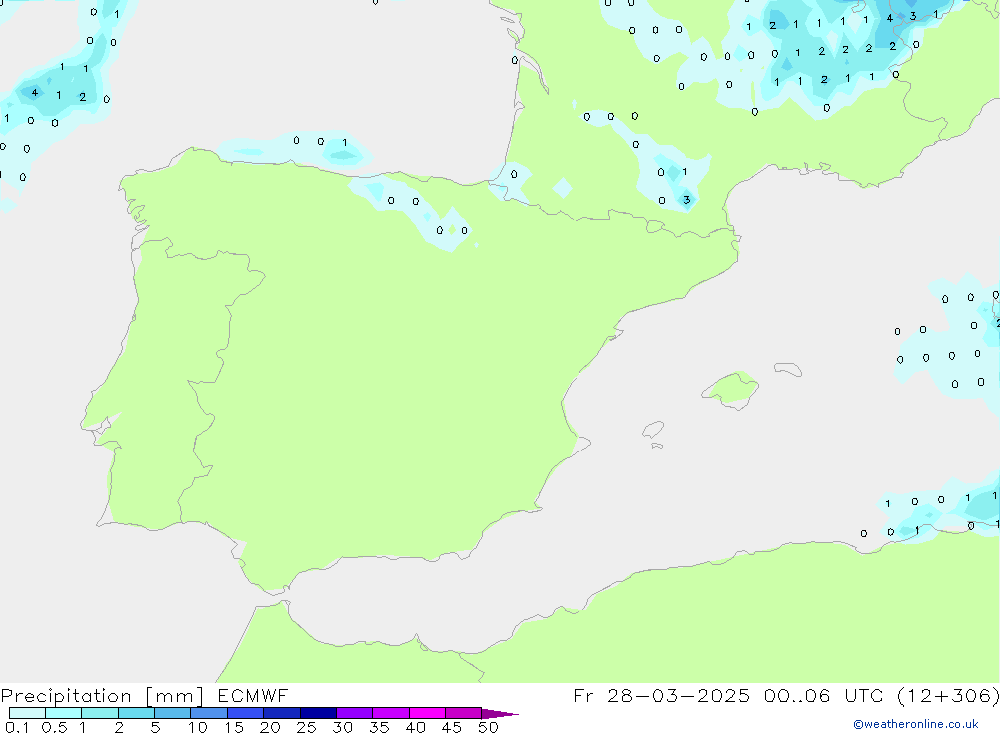Click the "50" legend scale label
The width and height of the screenshot is (1000, 733).
(489, 727)
